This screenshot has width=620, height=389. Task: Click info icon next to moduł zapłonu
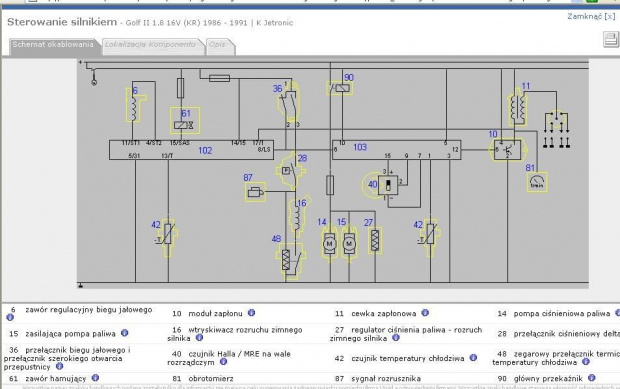pos(251,313)
